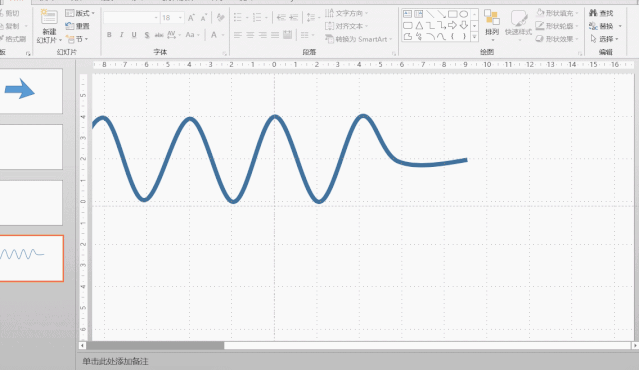Viewport: 639px width, 370px height.
Task: Select the Vertical Text Box shape
Action: 419,14
